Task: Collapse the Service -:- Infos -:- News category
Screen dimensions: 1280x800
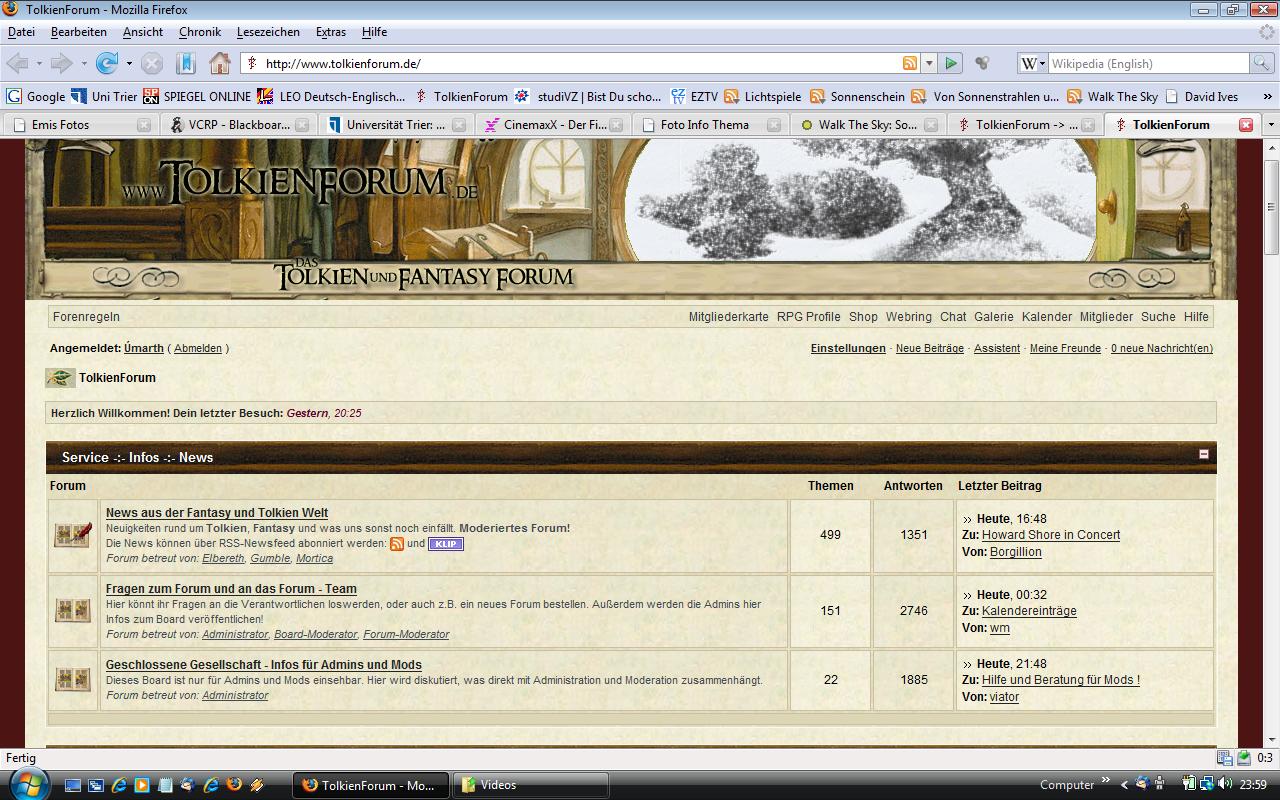Action: click(1204, 454)
